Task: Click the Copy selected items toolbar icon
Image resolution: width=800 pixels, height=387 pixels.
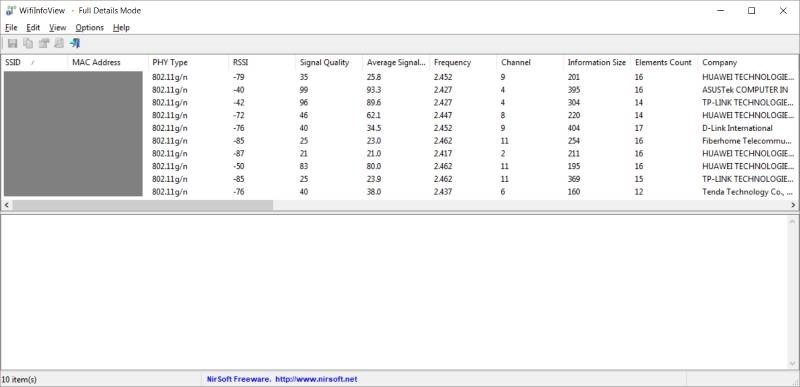Action: point(28,43)
